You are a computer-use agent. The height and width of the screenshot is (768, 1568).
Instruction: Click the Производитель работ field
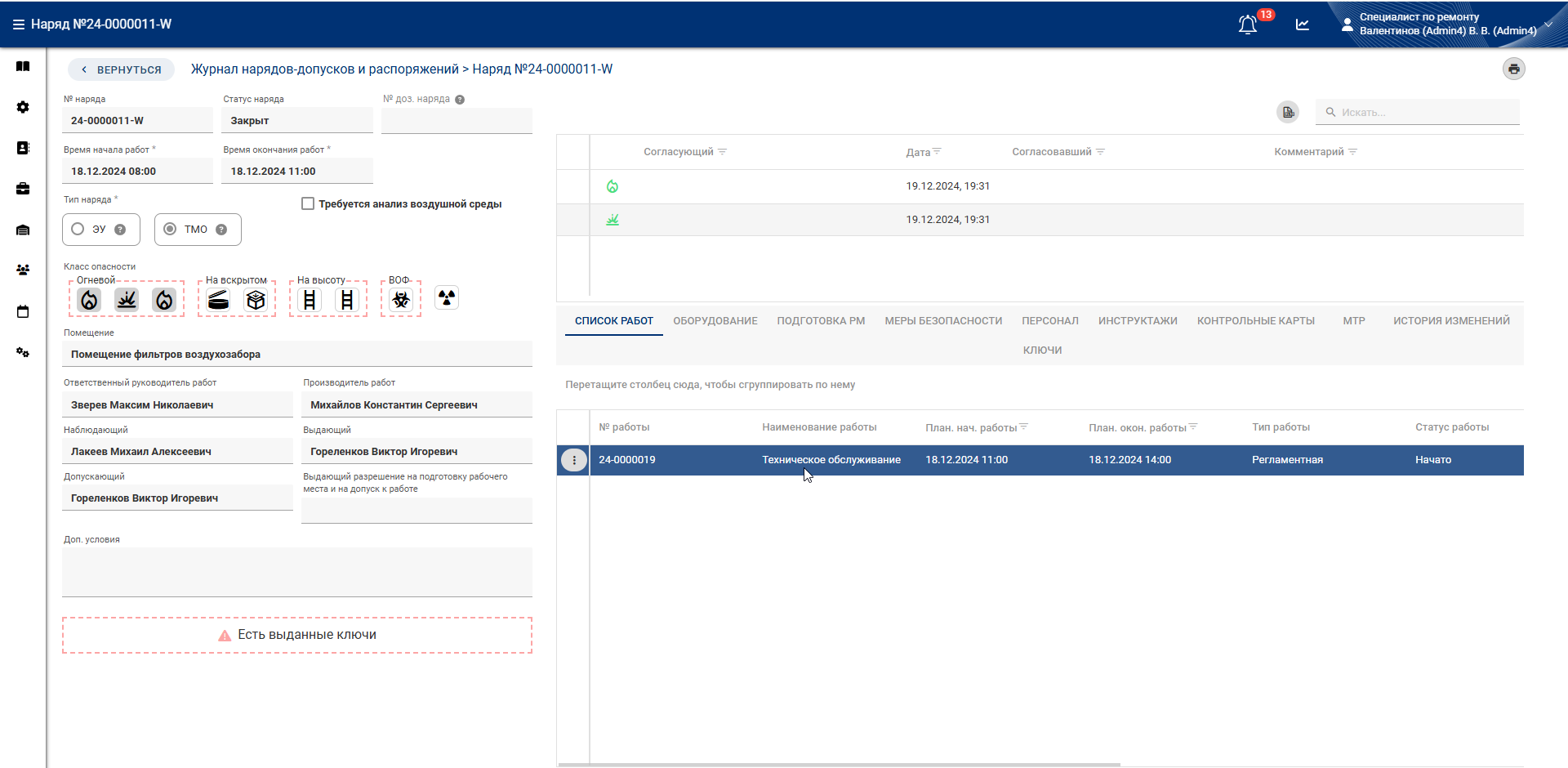[416, 405]
